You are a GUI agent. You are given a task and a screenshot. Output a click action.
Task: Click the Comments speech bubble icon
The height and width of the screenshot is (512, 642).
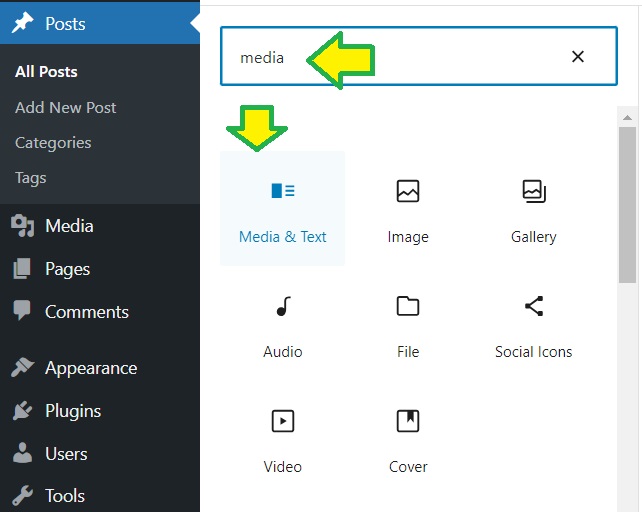click(22, 310)
